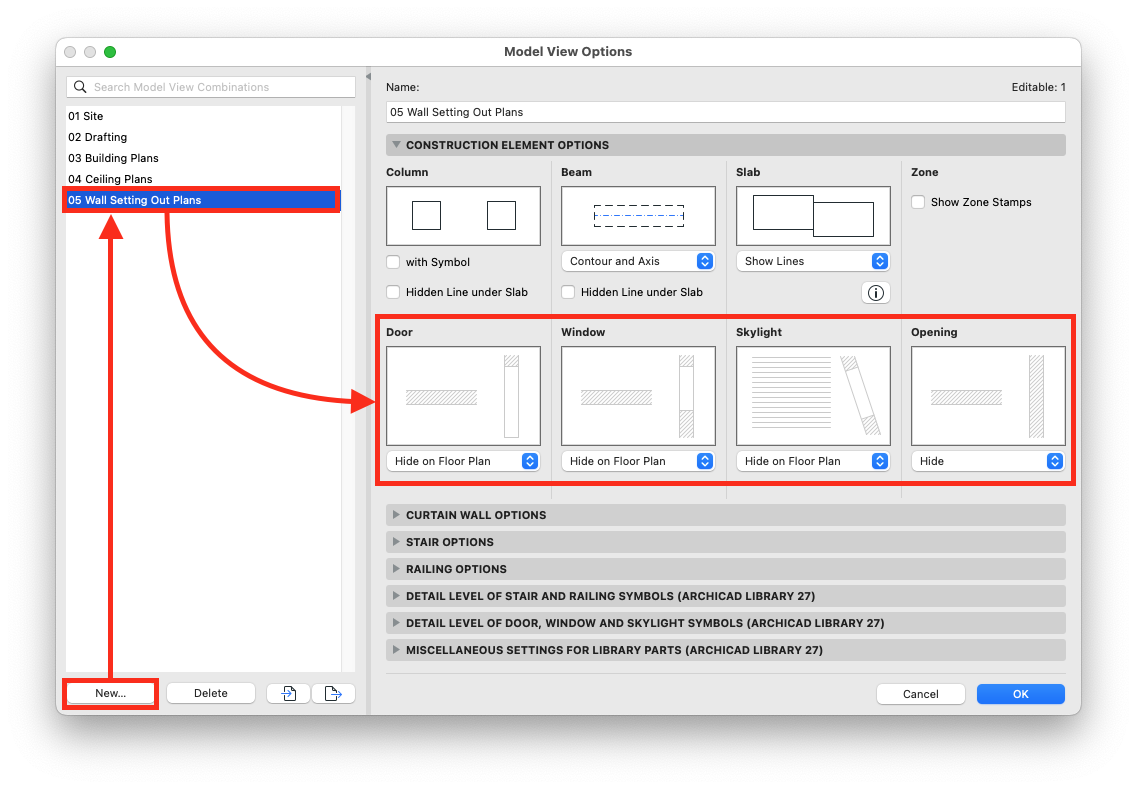Select the 01 Site combination
The image size is (1137, 789).
click(203, 116)
